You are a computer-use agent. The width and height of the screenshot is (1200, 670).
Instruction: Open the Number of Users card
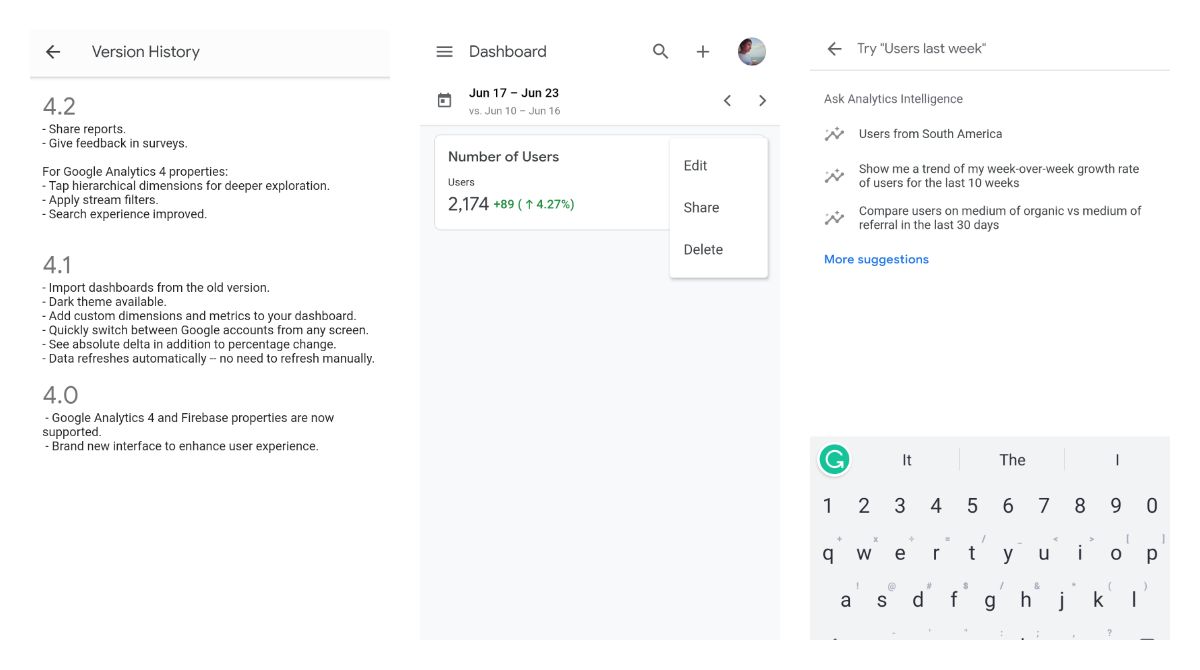(552, 183)
